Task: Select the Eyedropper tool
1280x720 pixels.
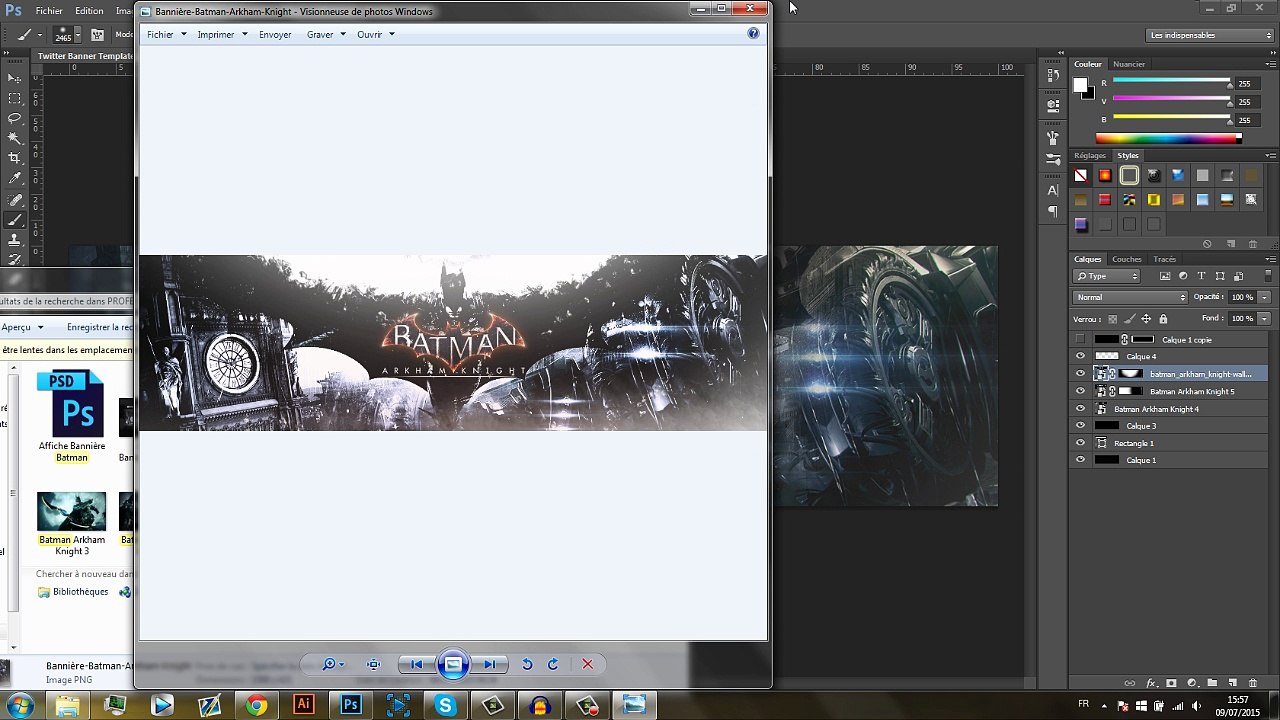Action: pyautogui.click(x=14, y=178)
